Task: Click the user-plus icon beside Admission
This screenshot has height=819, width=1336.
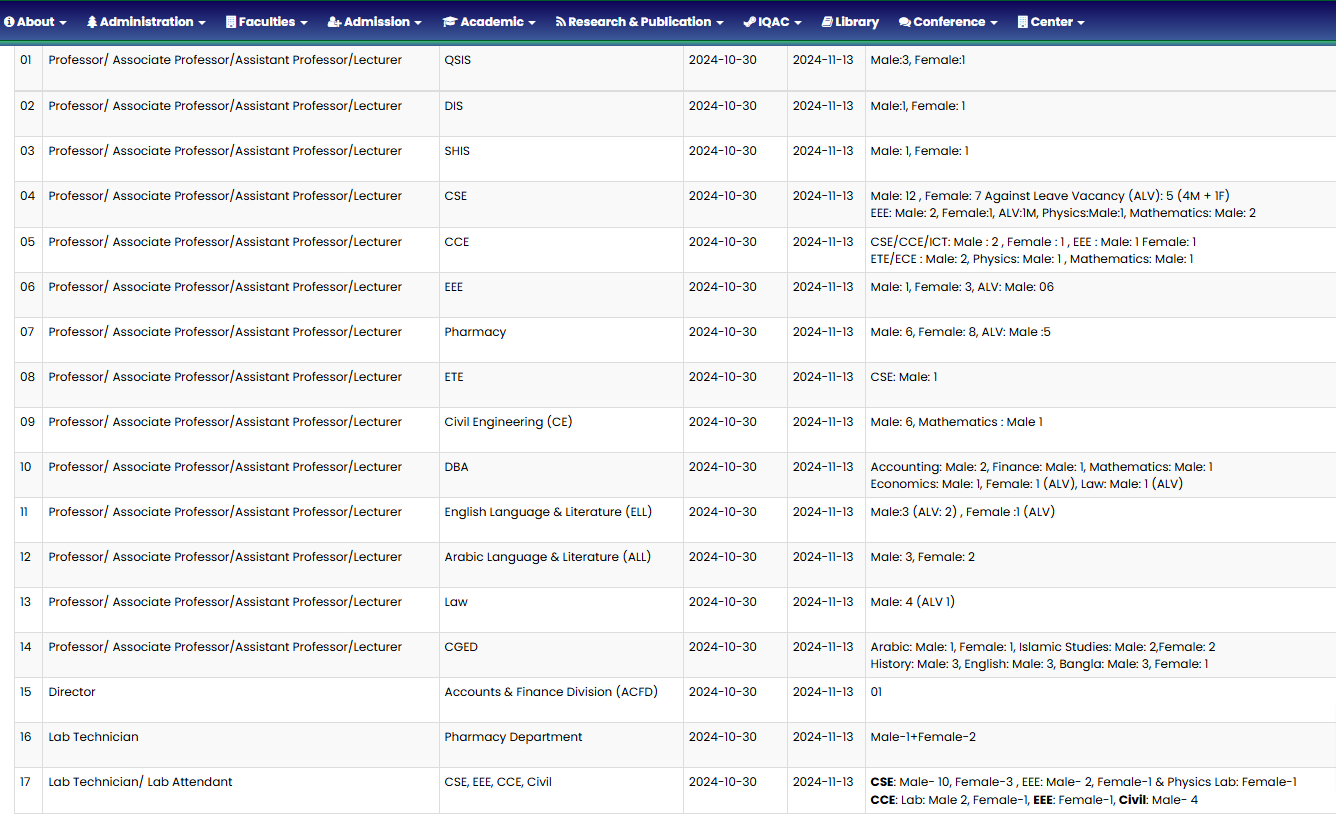Action: [334, 22]
